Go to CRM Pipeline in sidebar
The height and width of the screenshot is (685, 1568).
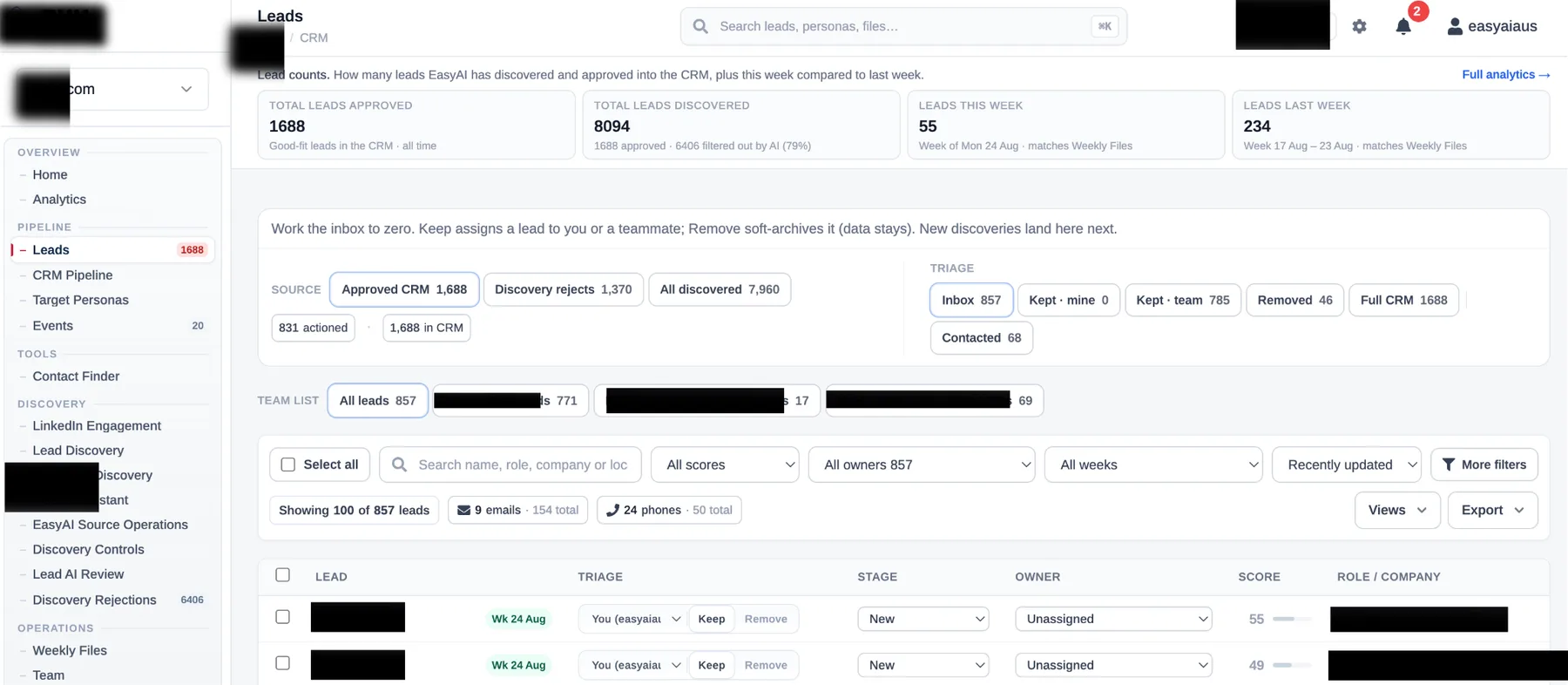pos(72,275)
